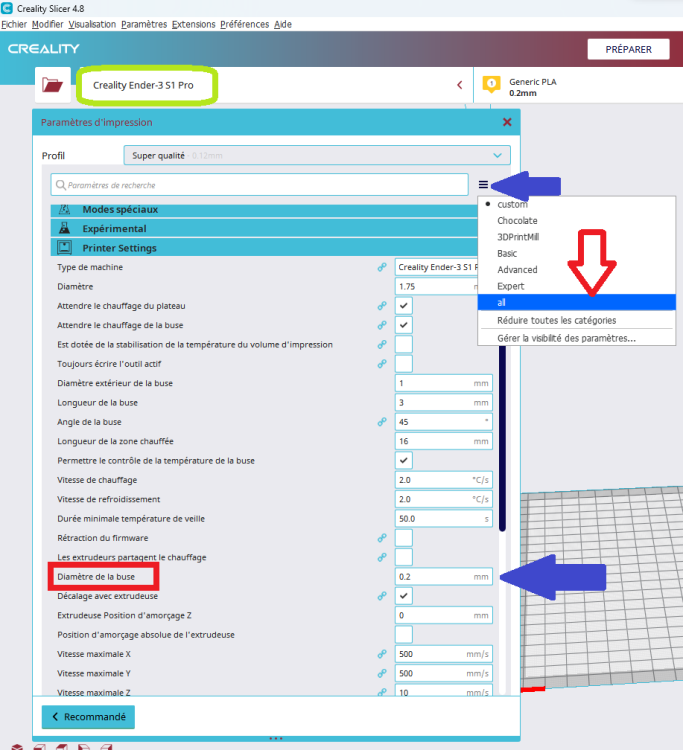The width and height of the screenshot is (683, 750).
Task: Open the Profil Super qualité dropdown
Action: [317, 155]
